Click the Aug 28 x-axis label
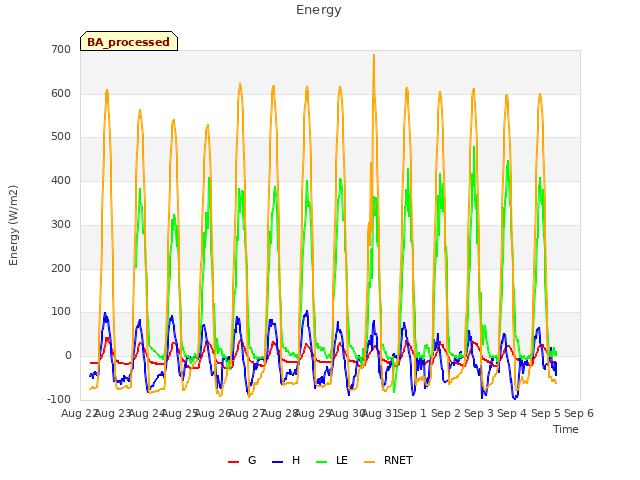Image resolution: width=640 pixels, height=480 pixels. pyautogui.click(x=280, y=413)
